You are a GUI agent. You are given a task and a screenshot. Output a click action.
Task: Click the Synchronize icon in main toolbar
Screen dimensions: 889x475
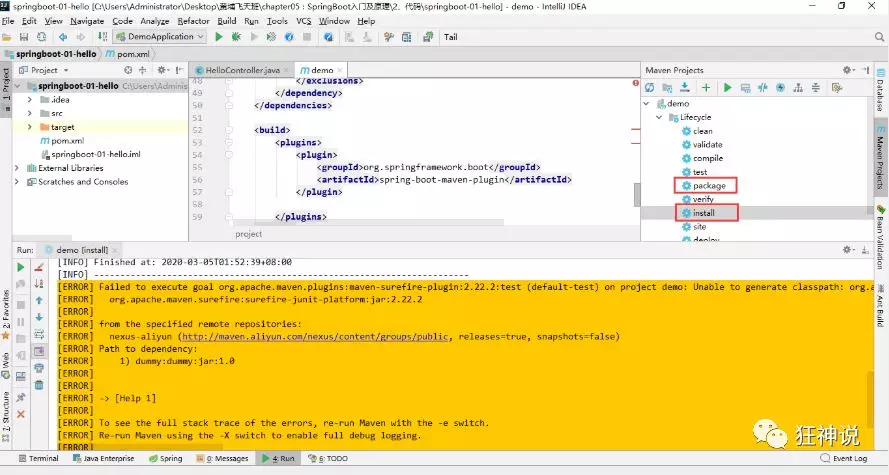coord(41,37)
